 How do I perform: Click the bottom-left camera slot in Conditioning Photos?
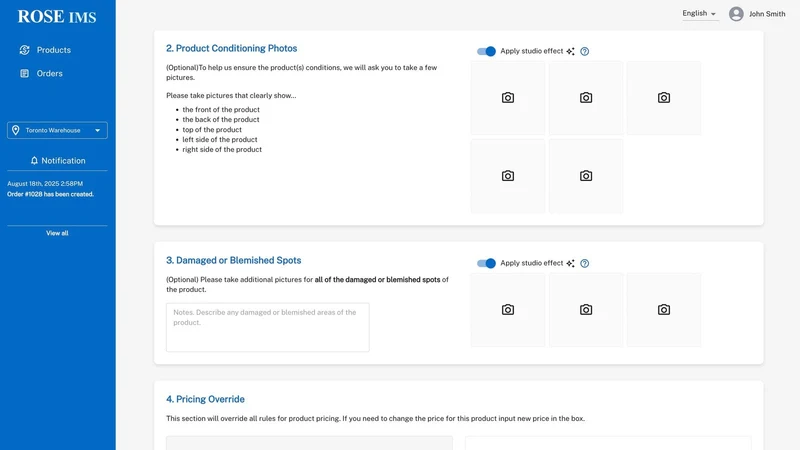[x=508, y=176]
